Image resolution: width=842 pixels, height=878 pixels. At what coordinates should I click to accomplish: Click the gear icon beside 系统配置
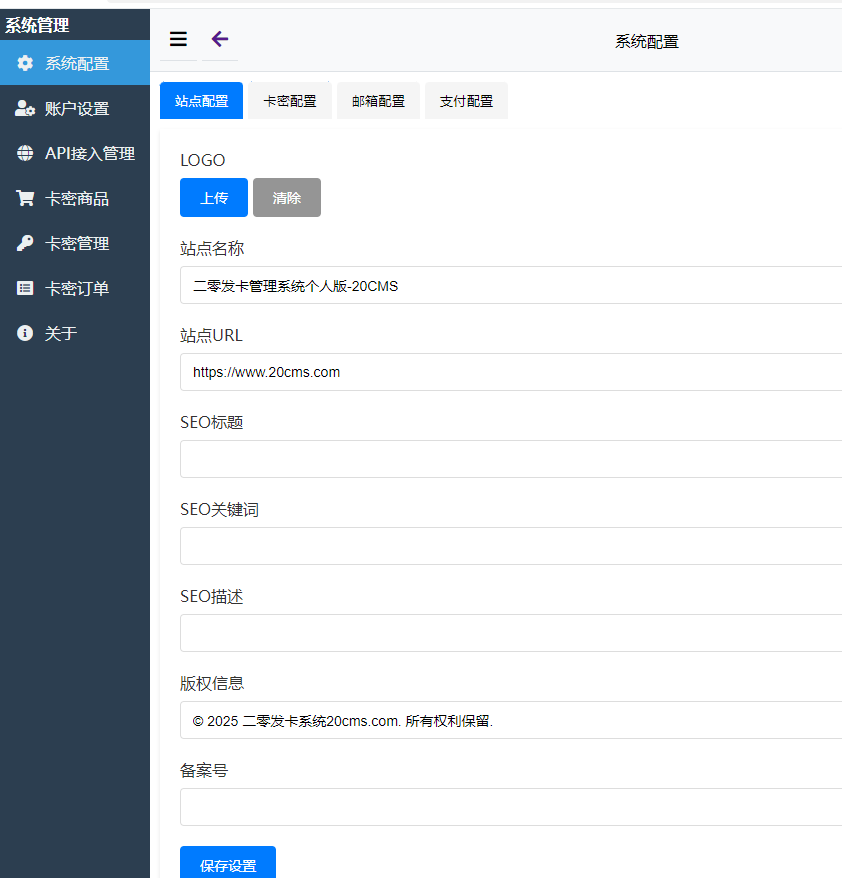pyautogui.click(x=25, y=63)
